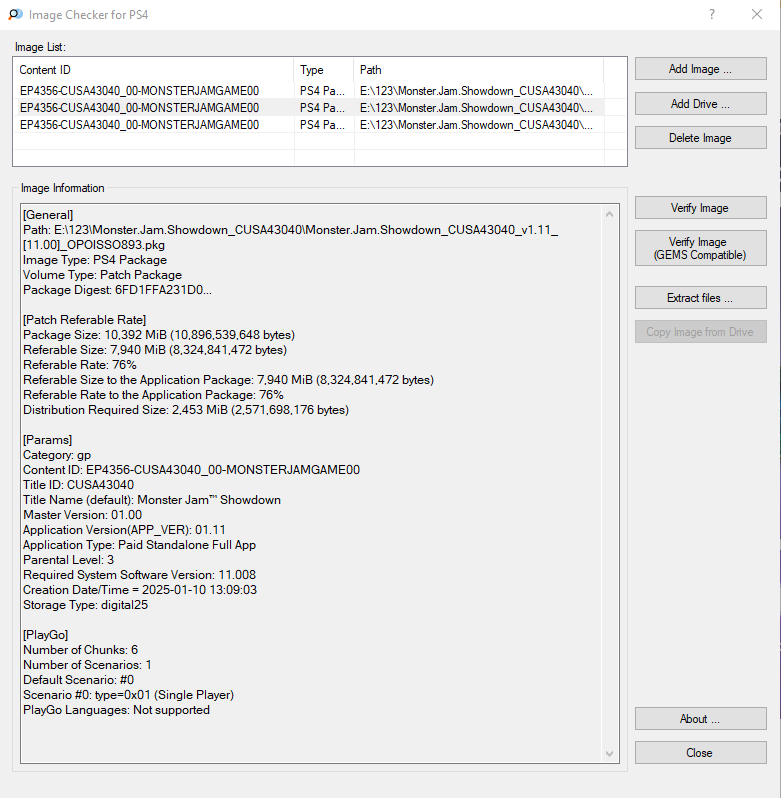This screenshot has width=781, height=798.
Task: Click the Verify Image button
Action: coord(701,208)
